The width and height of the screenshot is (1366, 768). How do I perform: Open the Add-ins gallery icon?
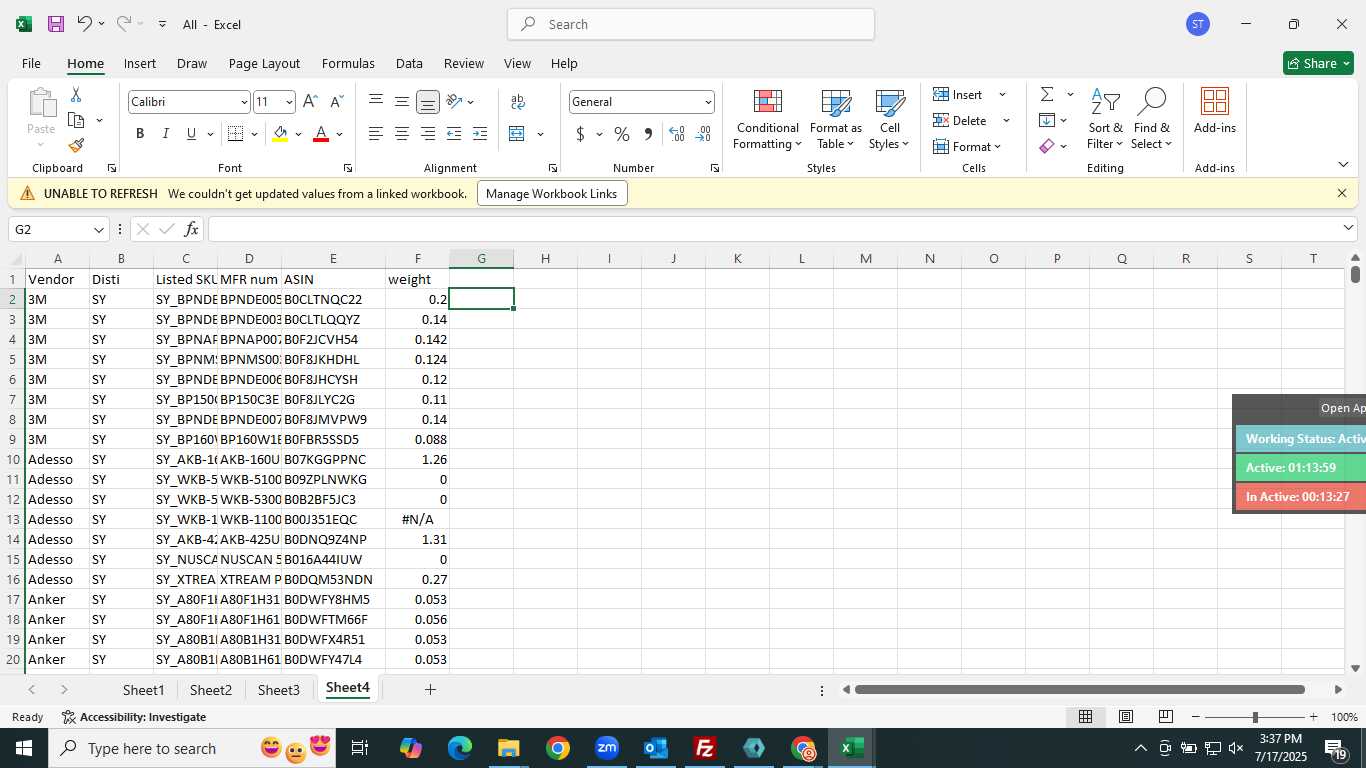coord(1215,111)
